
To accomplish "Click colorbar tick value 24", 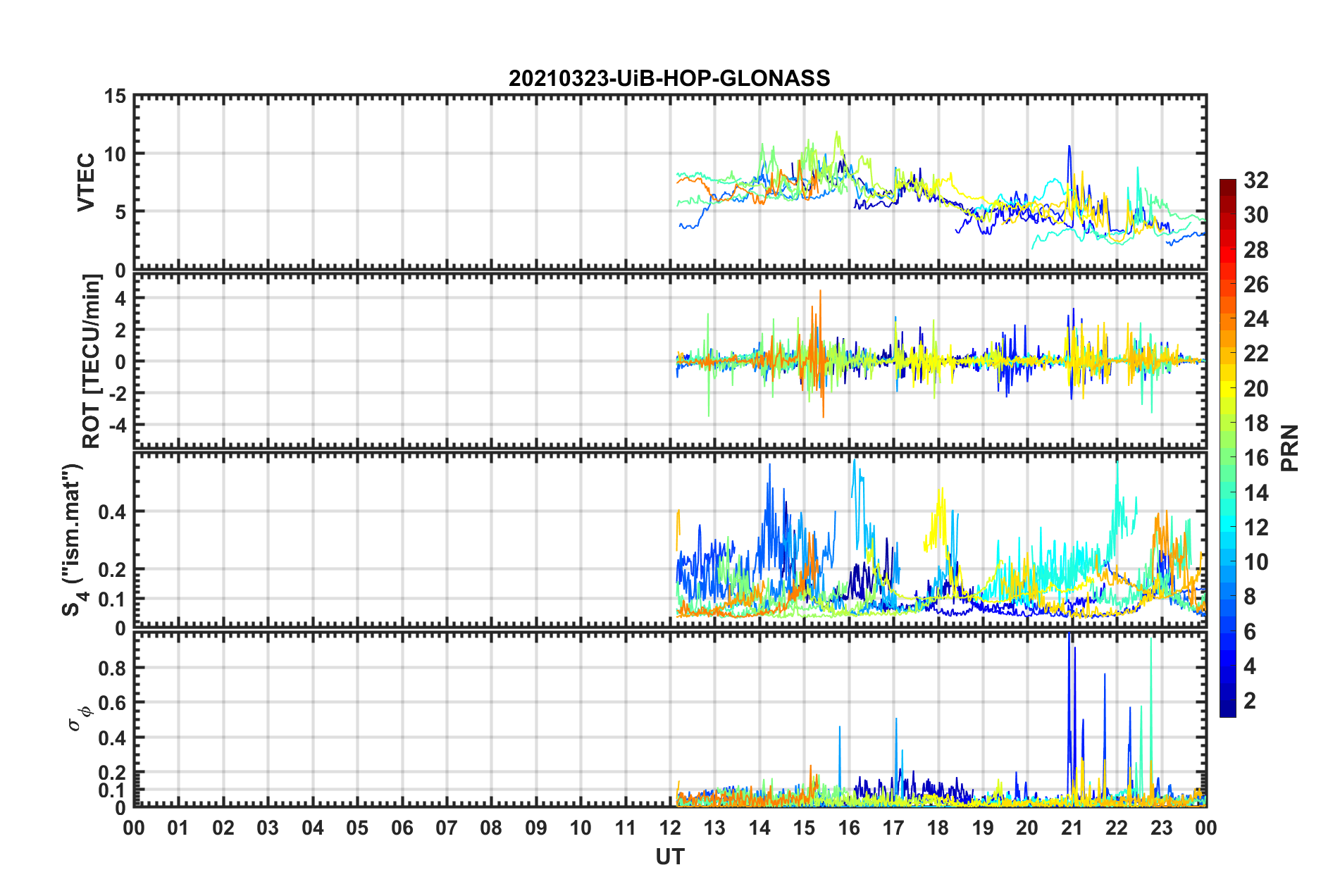I will (1256, 319).
